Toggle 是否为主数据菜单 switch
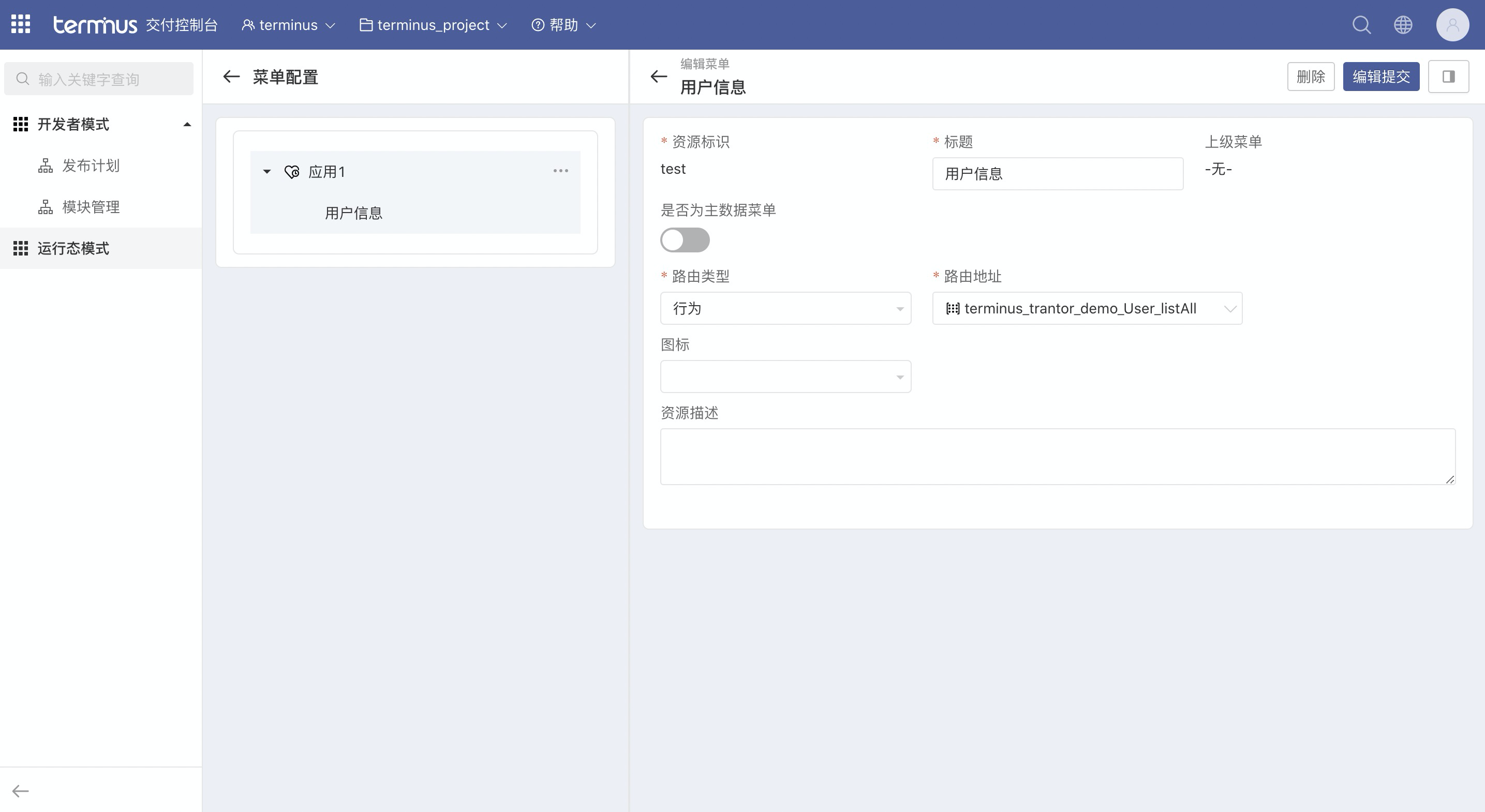The image size is (1485, 812). click(685, 240)
